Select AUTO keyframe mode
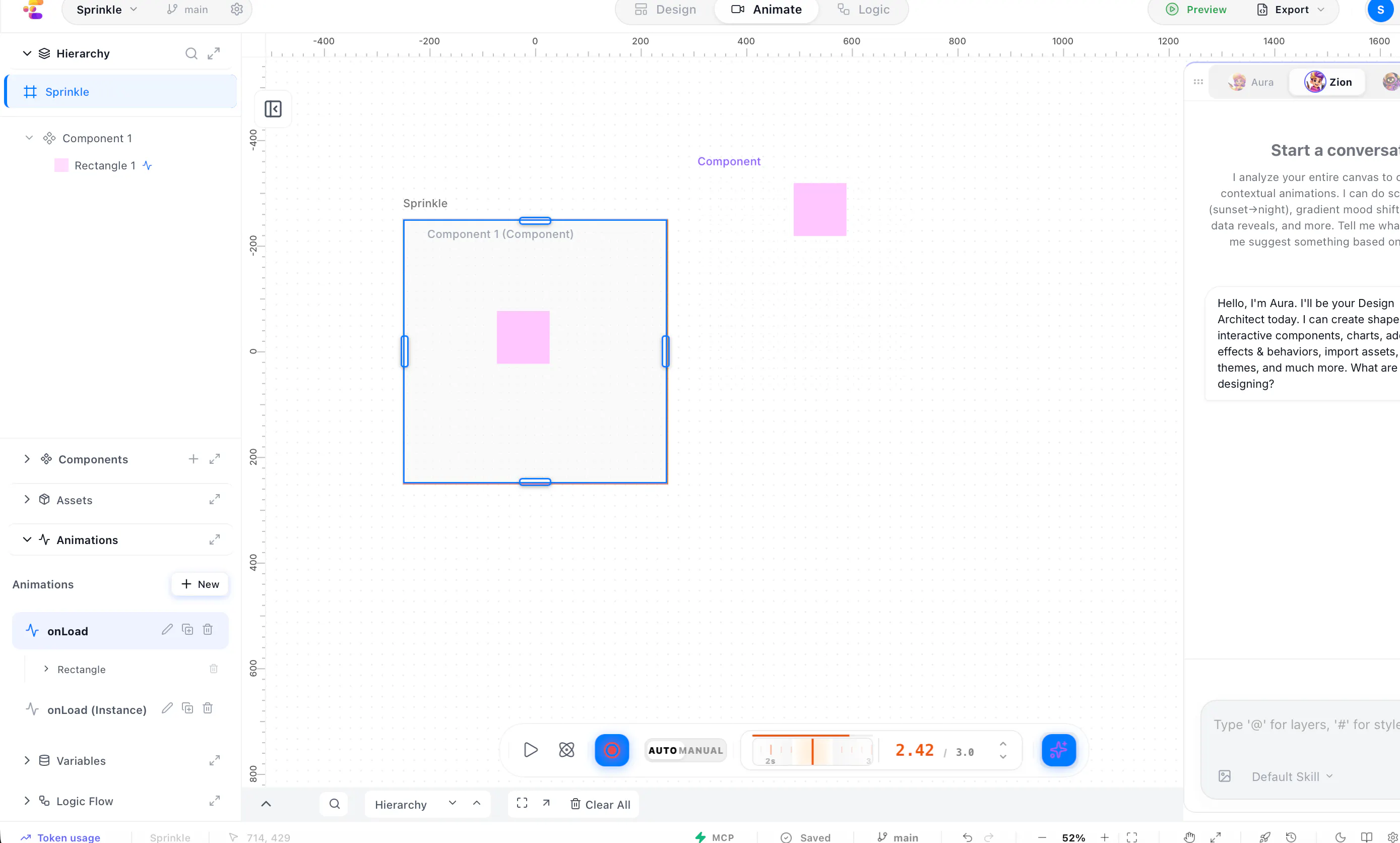The image size is (1400, 843). [x=663, y=750]
